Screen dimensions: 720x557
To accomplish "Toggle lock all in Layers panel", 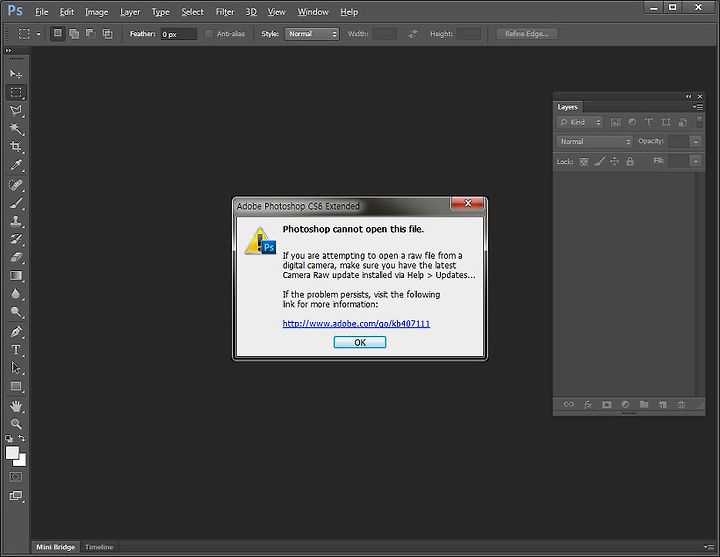I will coord(630,161).
